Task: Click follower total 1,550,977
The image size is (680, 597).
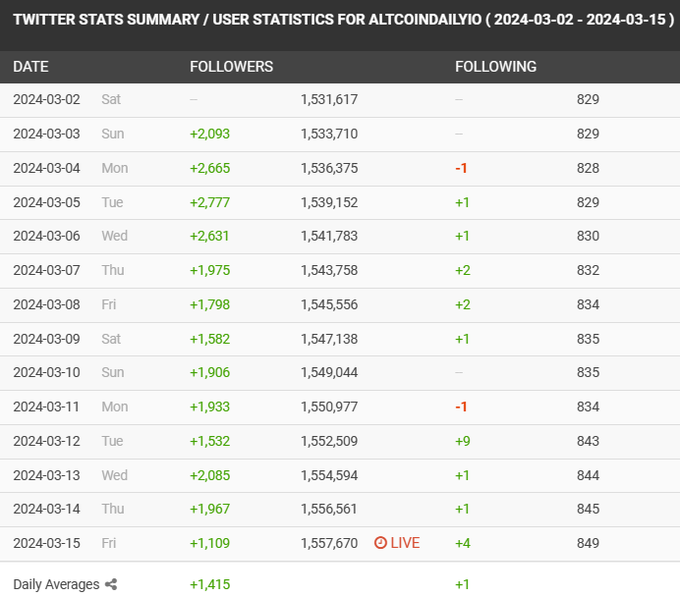Action: coord(329,407)
